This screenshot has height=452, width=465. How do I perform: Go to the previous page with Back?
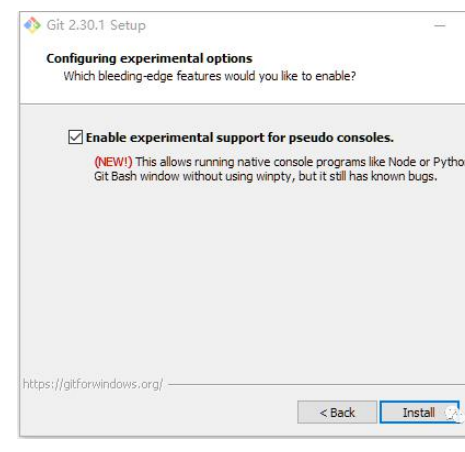point(337,412)
